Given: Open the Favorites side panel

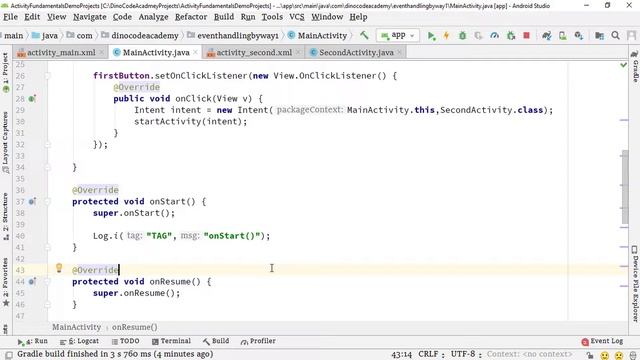Looking at the screenshot, I should (5, 282).
